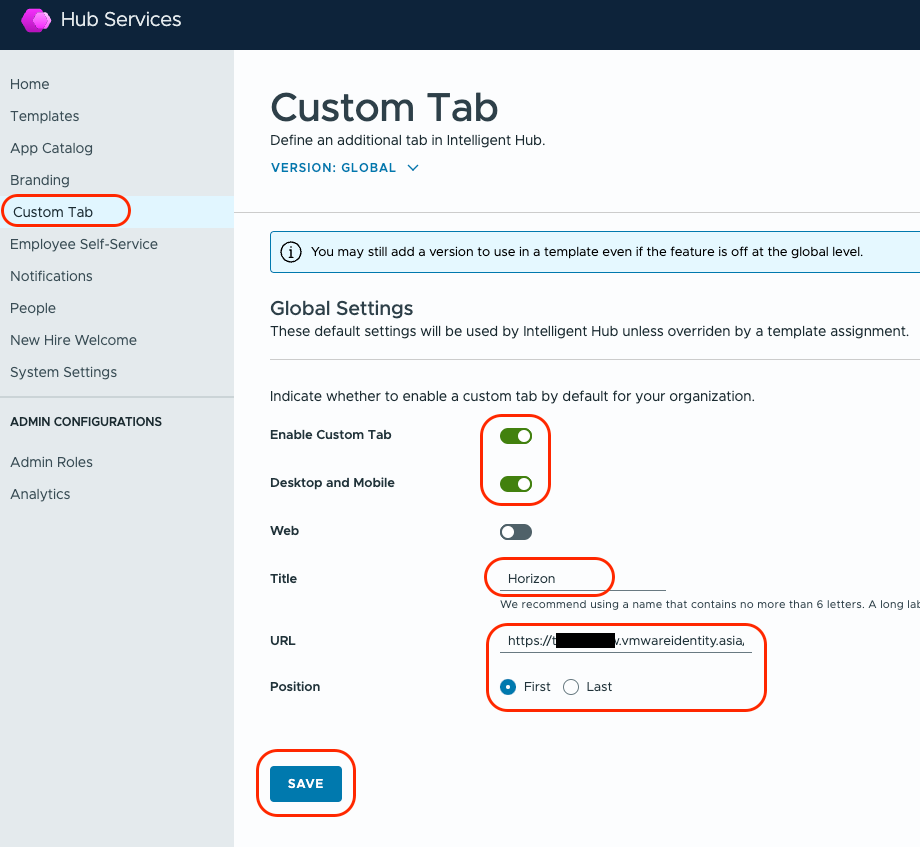This screenshot has width=920, height=847.
Task: Go to Templates in sidebar
Action: coord(45,116)
